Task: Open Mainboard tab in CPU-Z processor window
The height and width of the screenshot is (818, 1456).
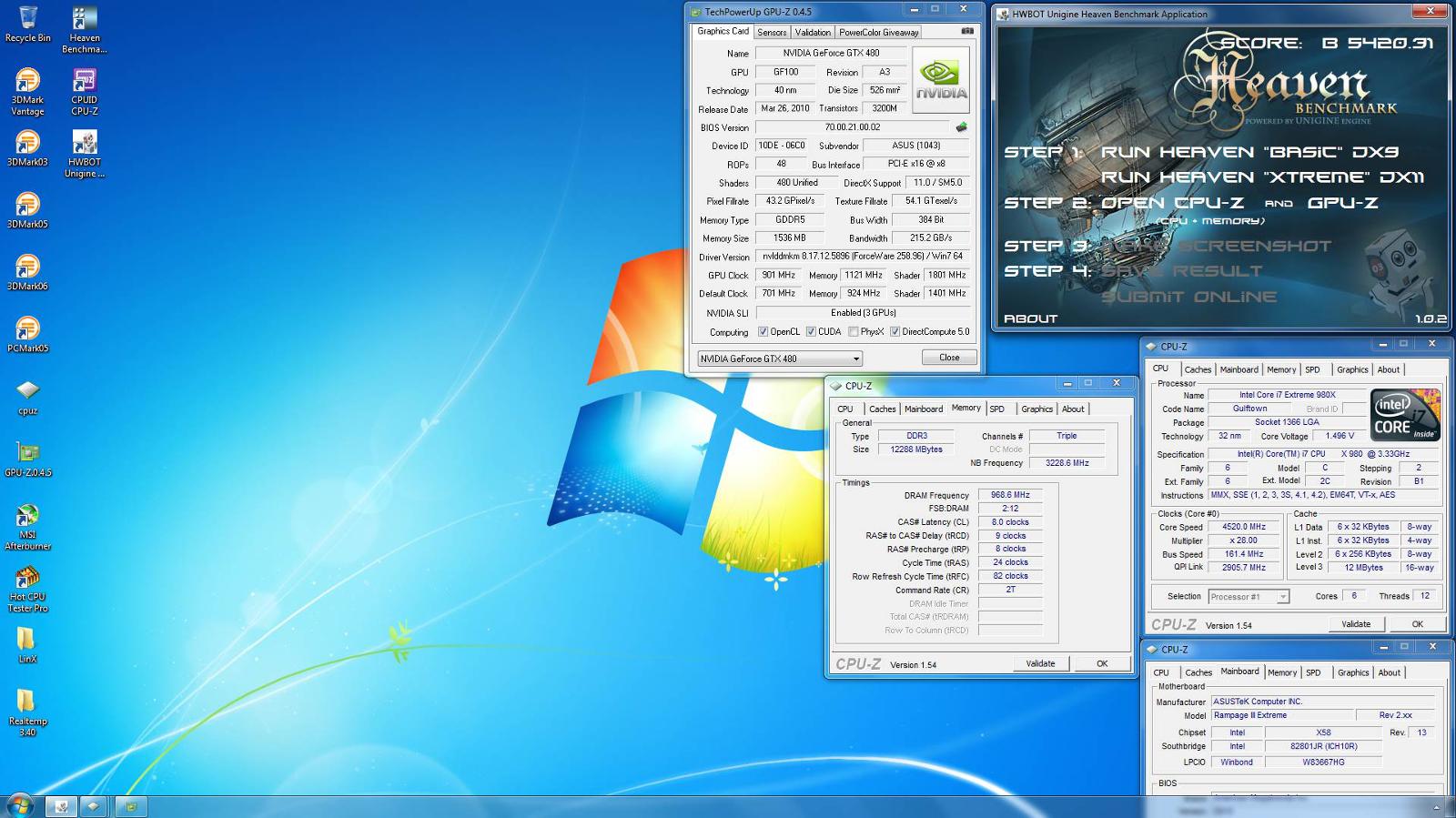Action: (x=1239, y=369)
